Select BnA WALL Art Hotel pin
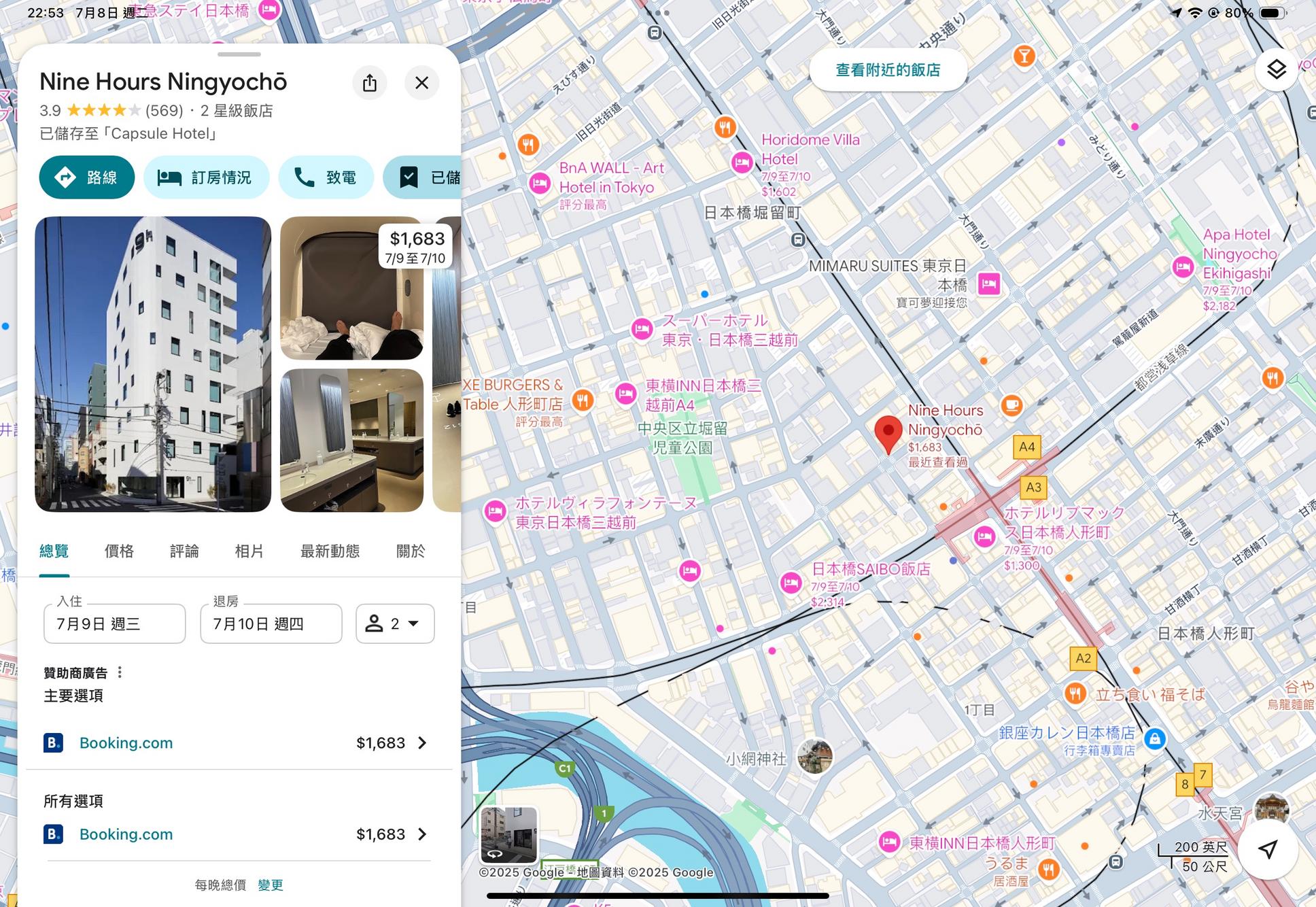The width and height of the screenshot is (1316, 907). pyautogui.click(x=540, y=183)
